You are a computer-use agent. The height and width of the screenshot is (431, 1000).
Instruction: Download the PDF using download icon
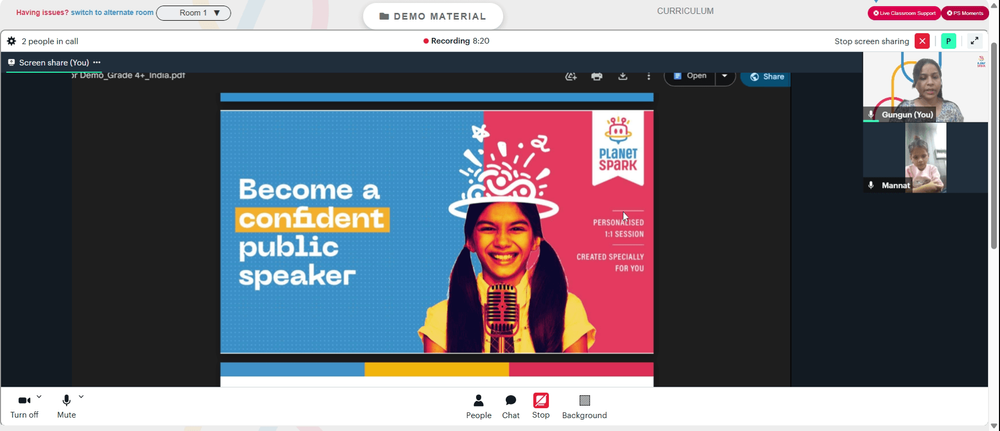pyautogui.click(x=622, y=76)
